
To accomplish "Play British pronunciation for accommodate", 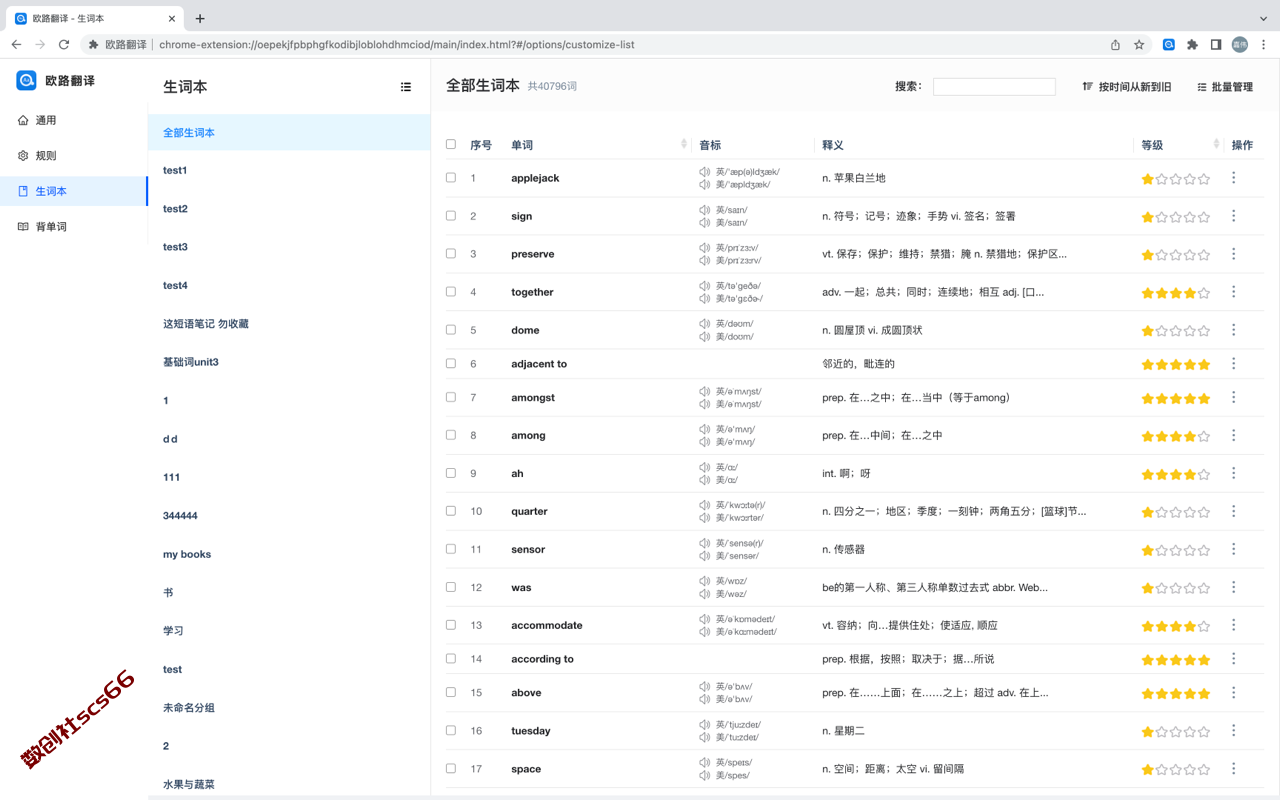I will (705, 619).
